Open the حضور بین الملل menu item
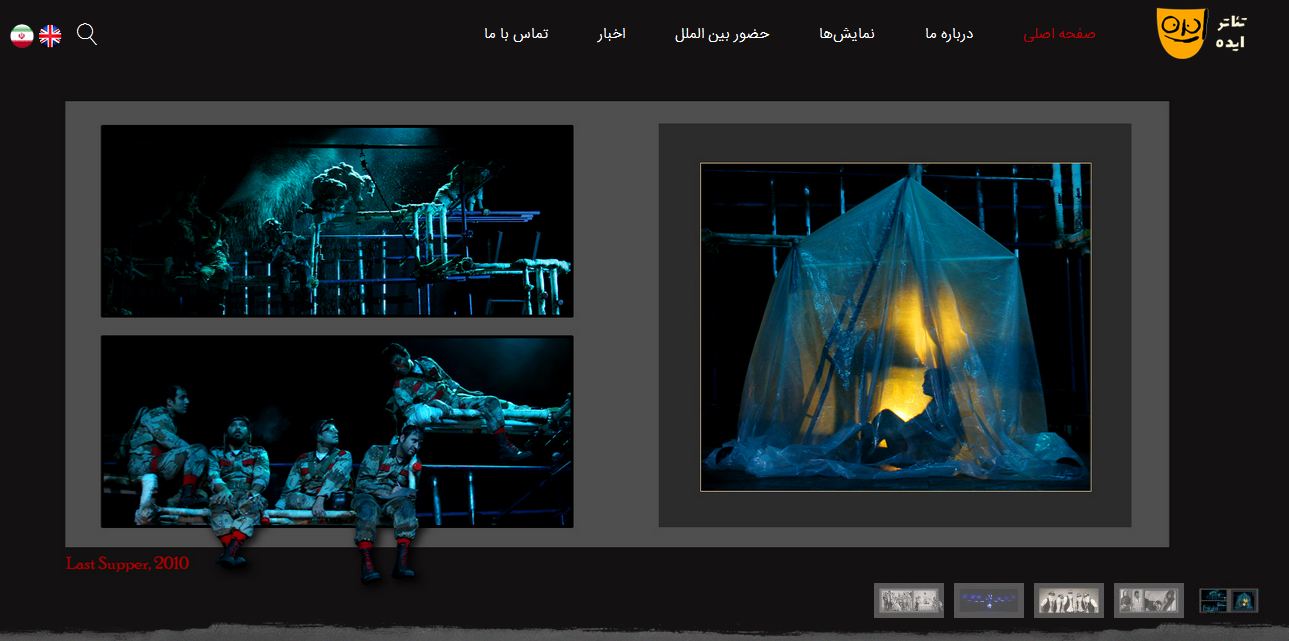 [x=722, y=34]
